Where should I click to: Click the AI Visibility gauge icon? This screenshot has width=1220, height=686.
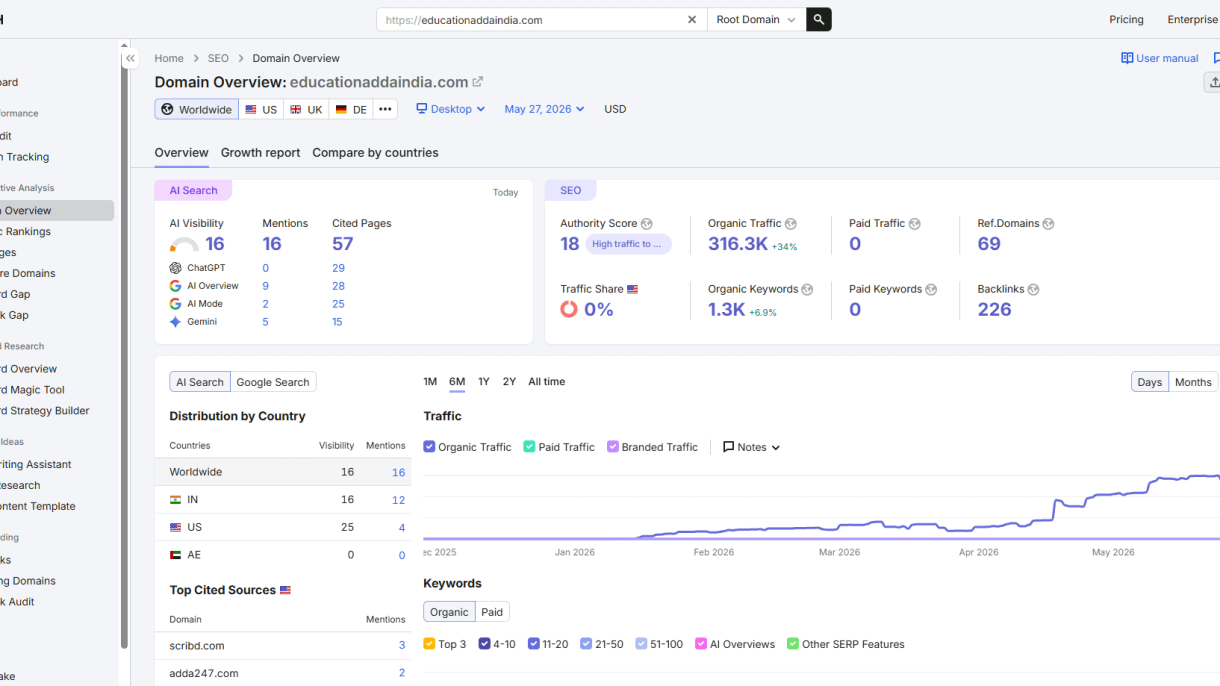(184, 245)
